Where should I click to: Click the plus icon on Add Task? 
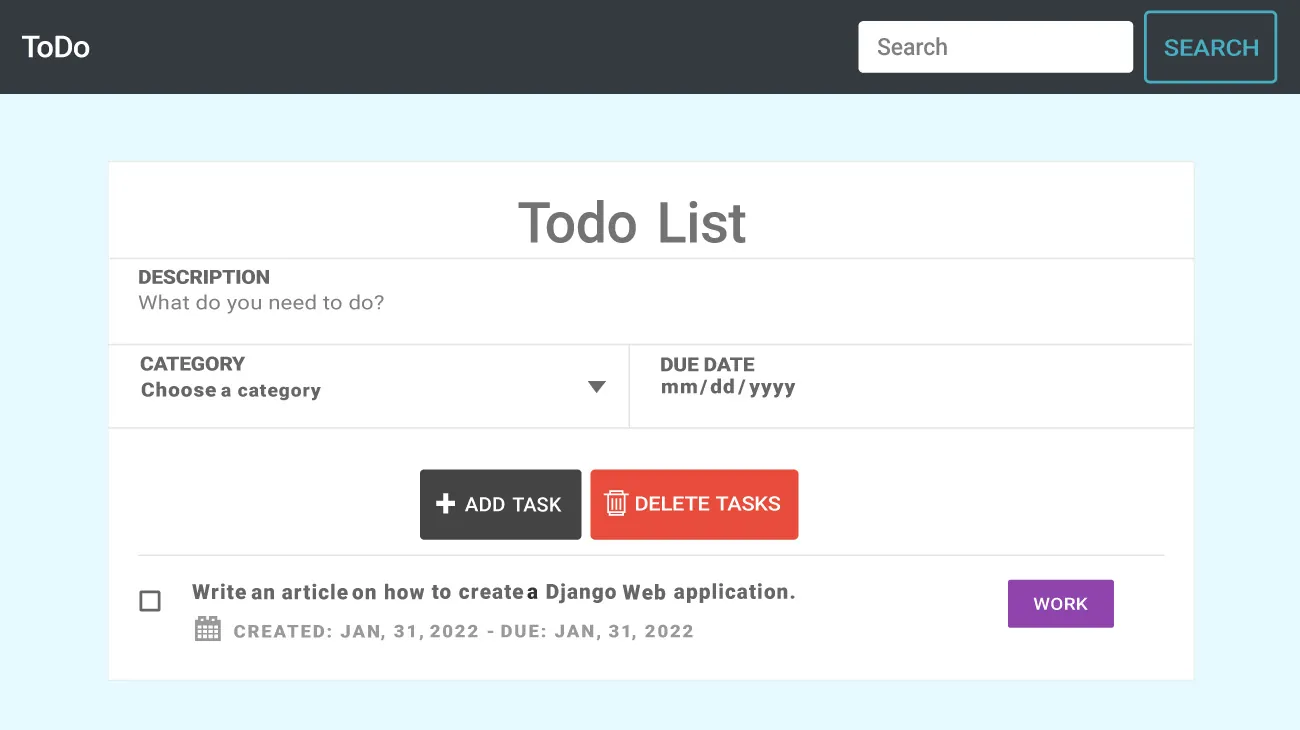click(x=446, y=504)
